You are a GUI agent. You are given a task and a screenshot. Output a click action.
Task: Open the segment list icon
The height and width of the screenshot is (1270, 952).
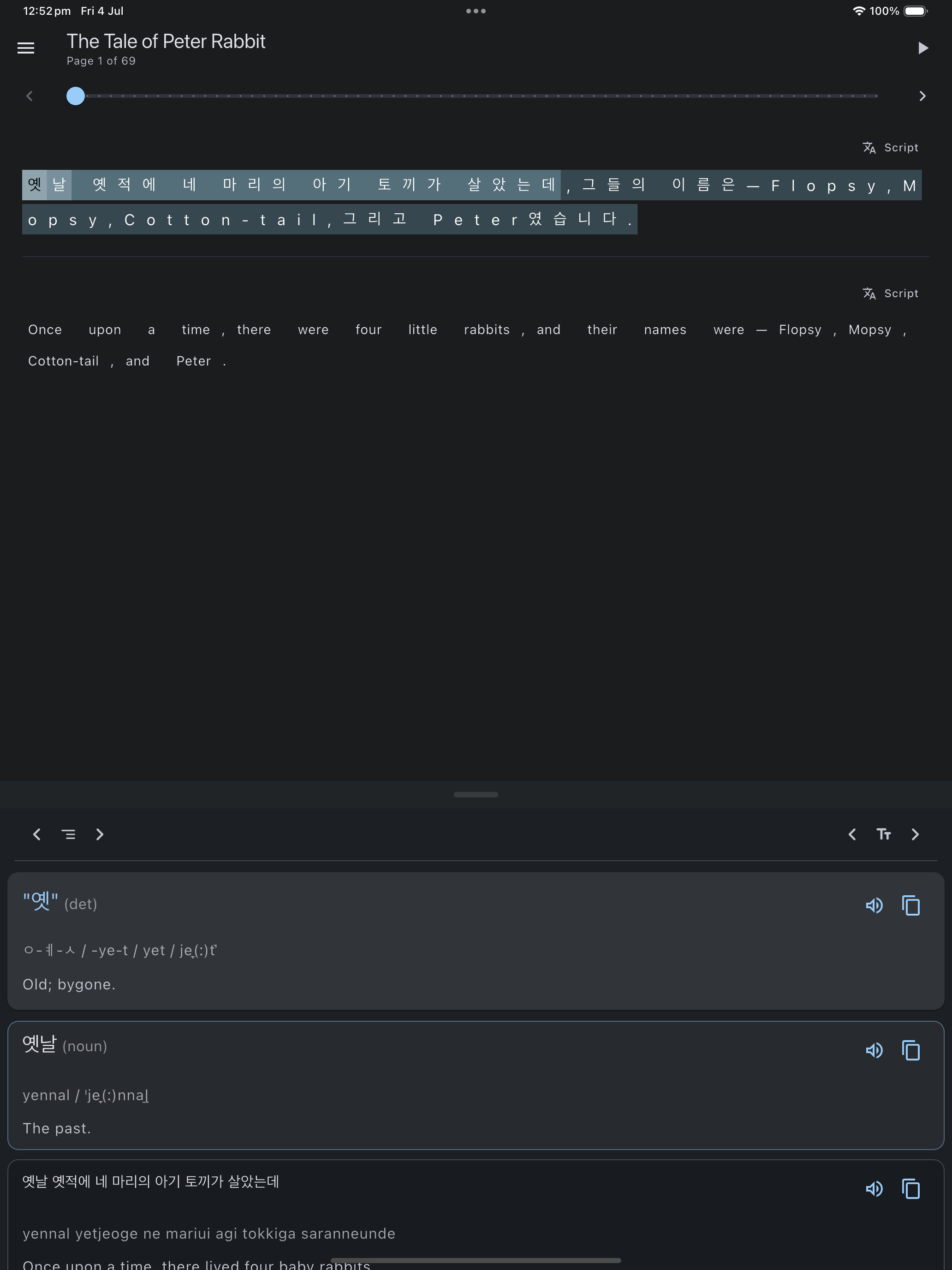click(x=68, y=834)
